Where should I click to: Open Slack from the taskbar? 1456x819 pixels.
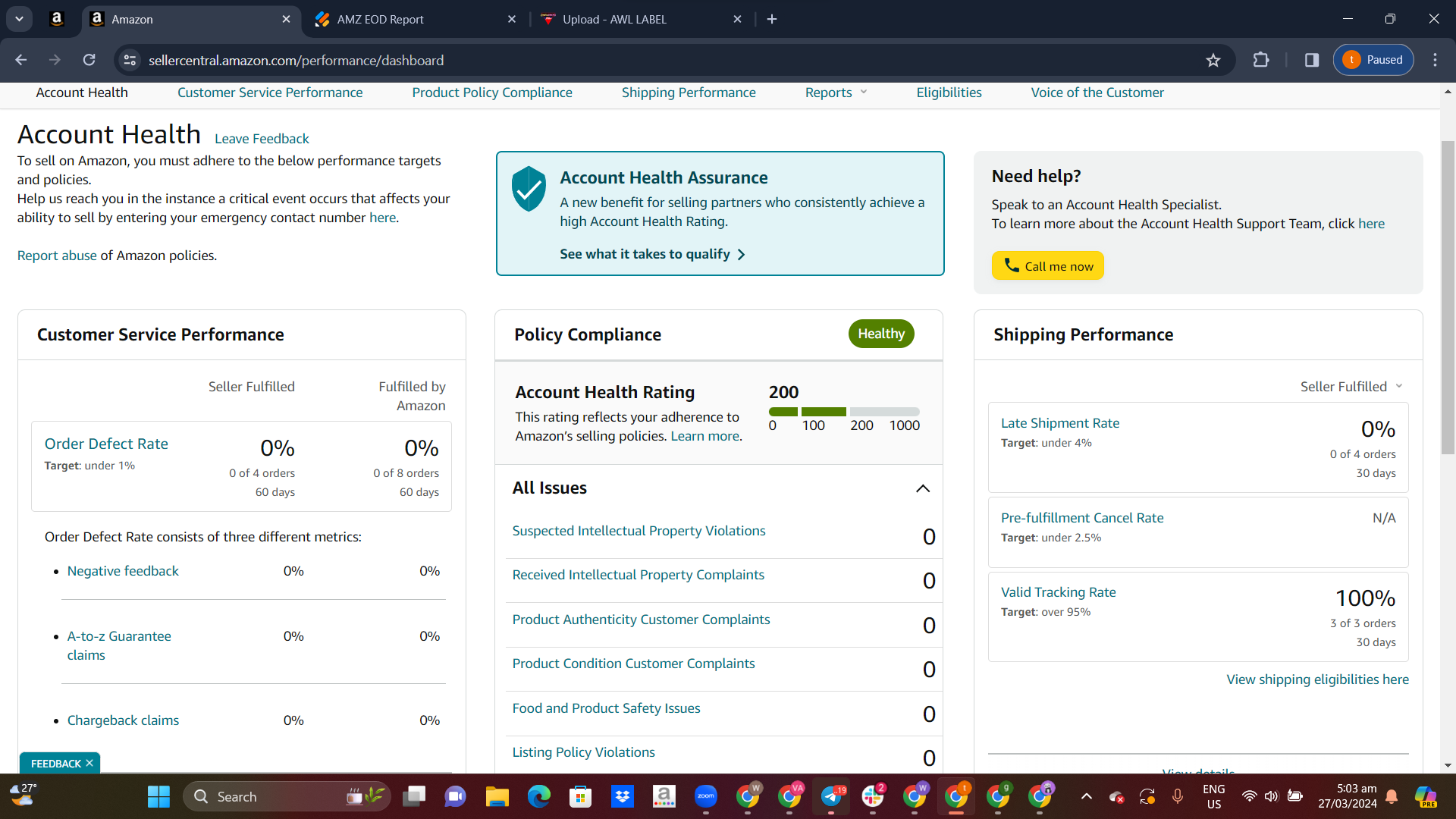(x=873, y=797)
